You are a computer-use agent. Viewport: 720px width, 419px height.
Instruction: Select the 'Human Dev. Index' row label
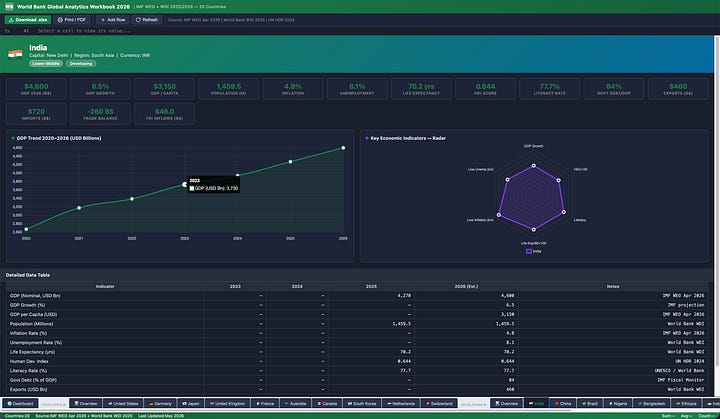29,362
